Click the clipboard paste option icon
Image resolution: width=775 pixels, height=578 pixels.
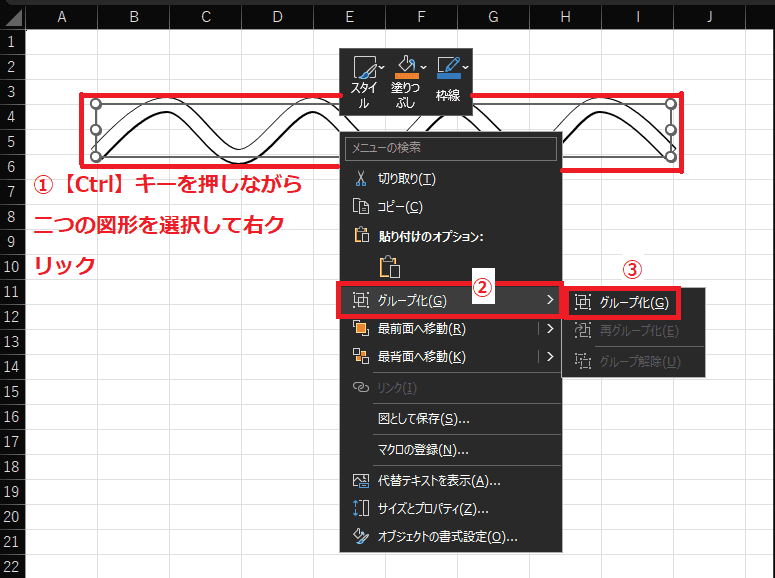[388, 266]
